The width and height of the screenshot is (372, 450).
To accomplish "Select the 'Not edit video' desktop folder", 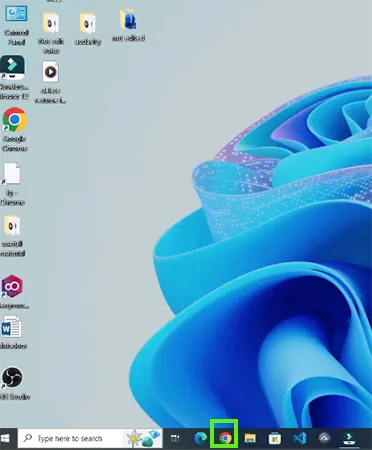I will pyautogui.click(x=51, y=33).
